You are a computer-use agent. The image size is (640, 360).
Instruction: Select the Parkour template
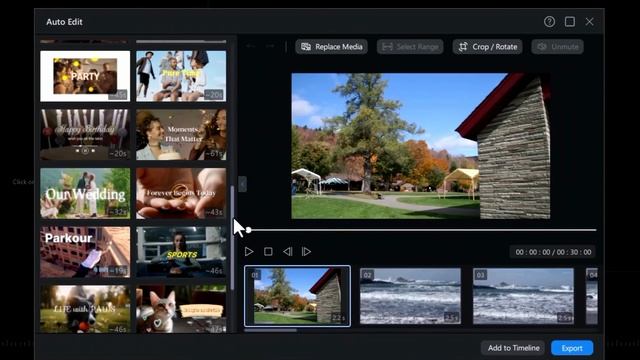point(85,252)
